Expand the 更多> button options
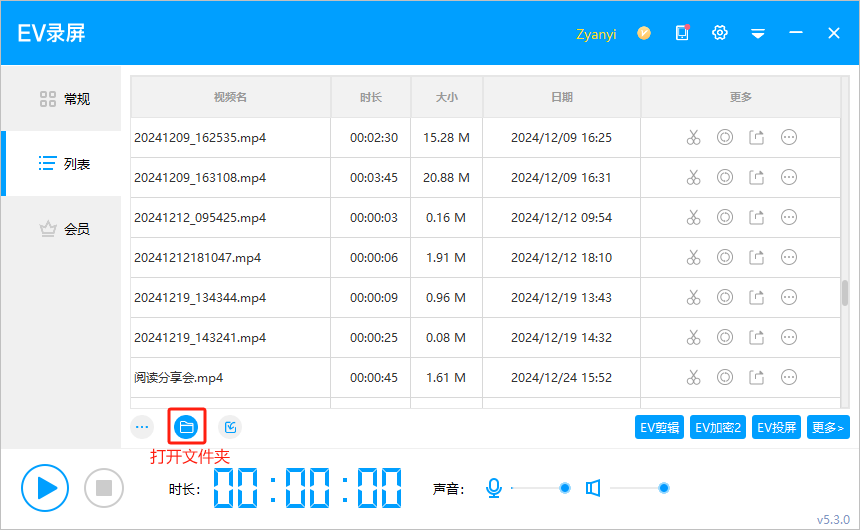The height and width of the screenshot is (530, 860). 828,428
